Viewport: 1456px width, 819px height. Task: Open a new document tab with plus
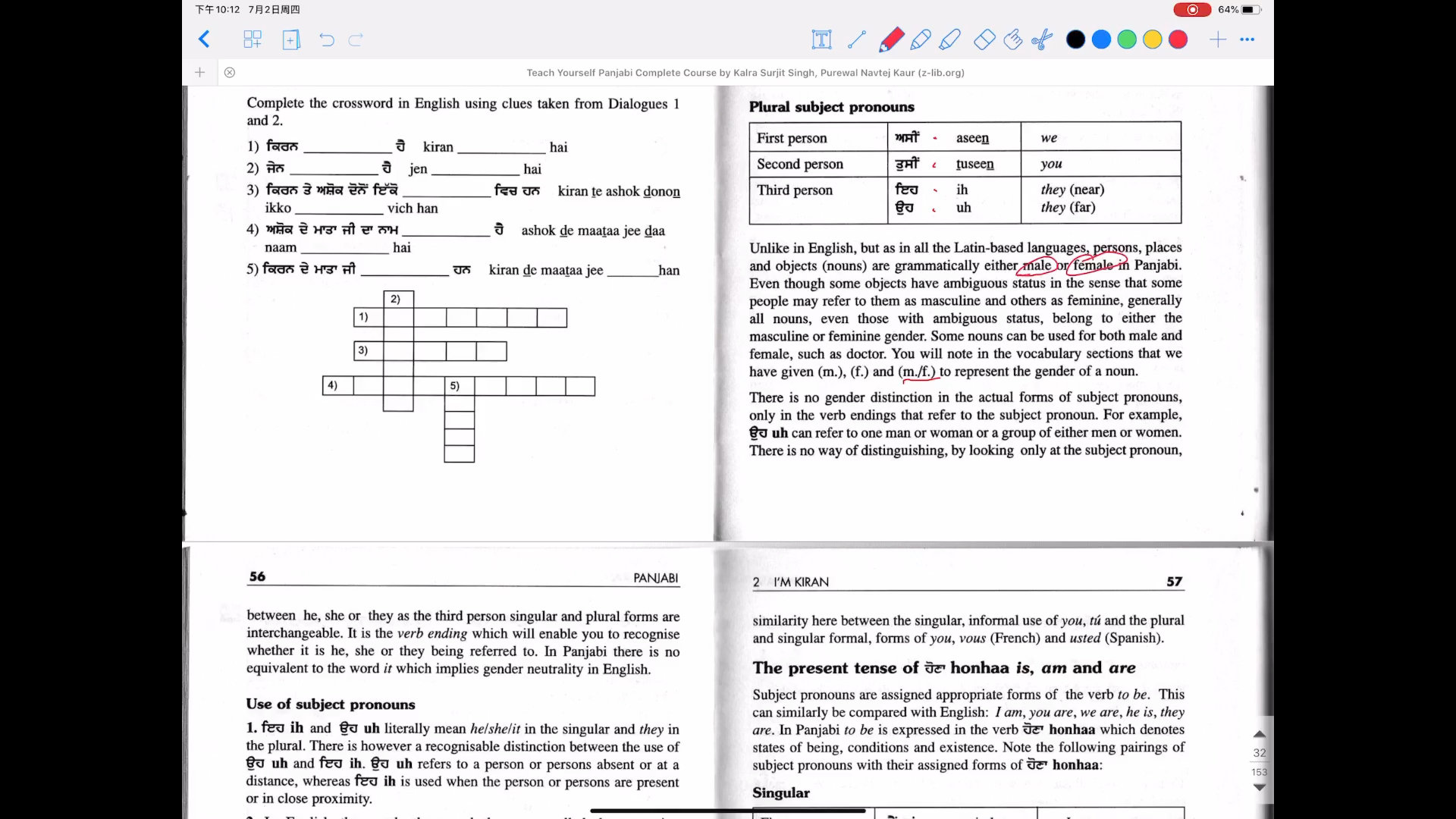click(x=200, y=73)
